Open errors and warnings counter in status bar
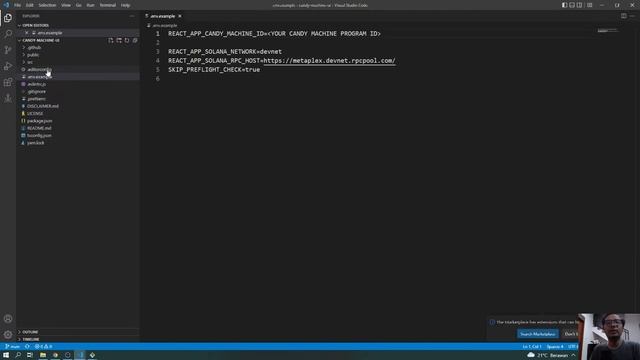Image resolution: width=640 pixels, height=360 pixels. point(43,347)
